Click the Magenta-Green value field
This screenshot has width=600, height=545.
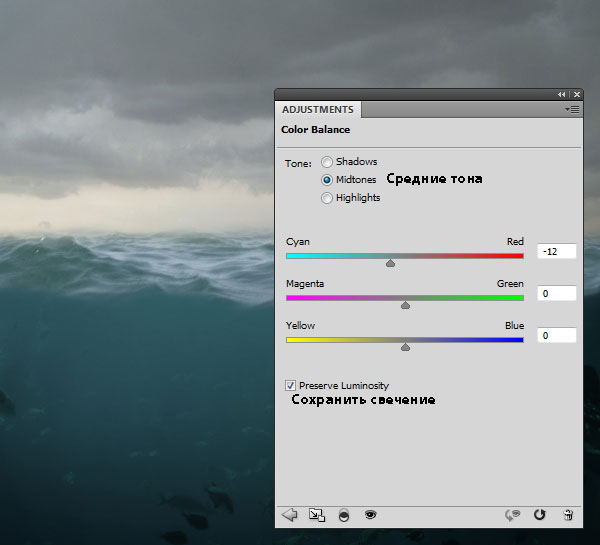556,294
